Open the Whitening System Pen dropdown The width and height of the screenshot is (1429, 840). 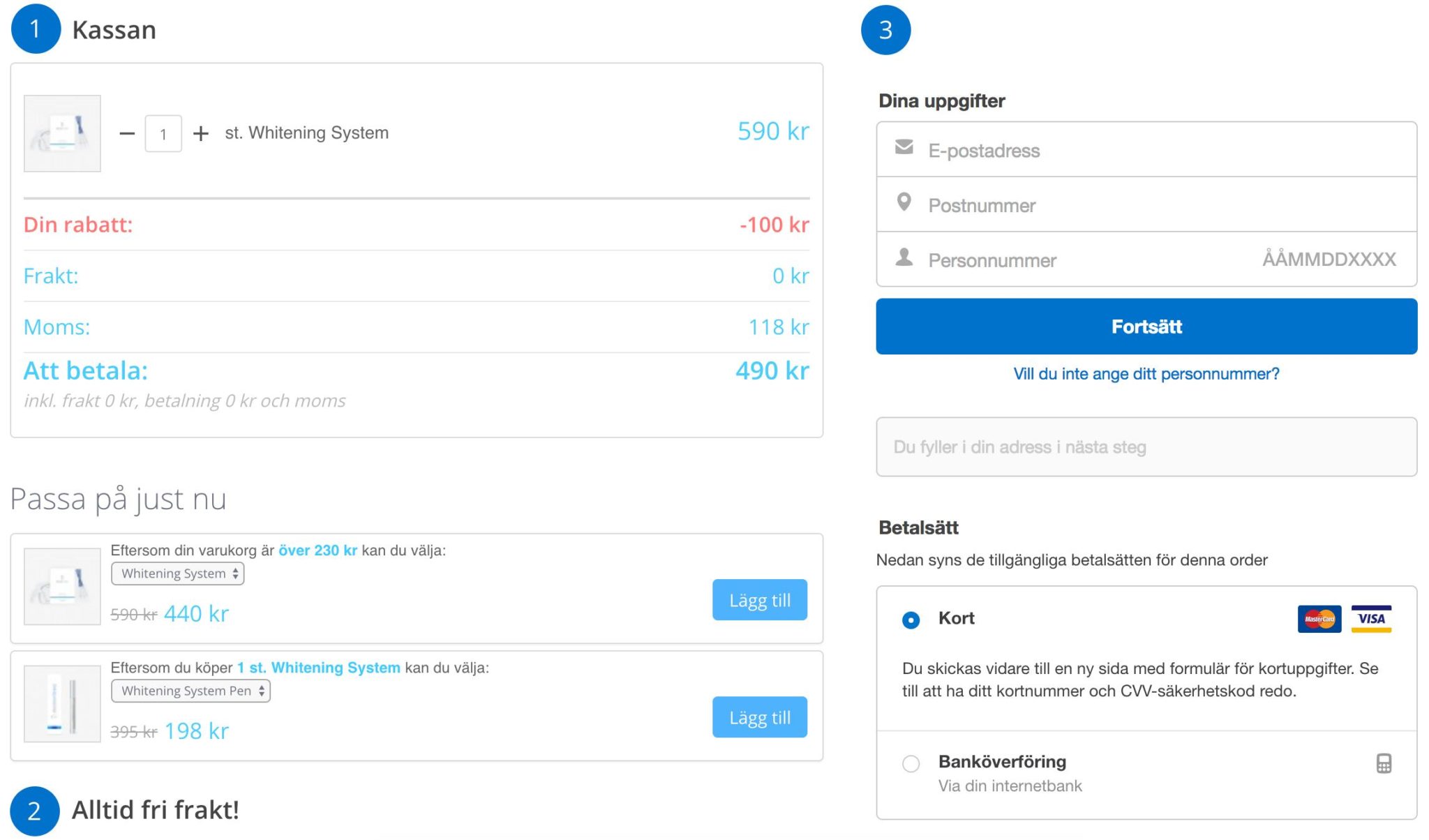pos(190,691)
